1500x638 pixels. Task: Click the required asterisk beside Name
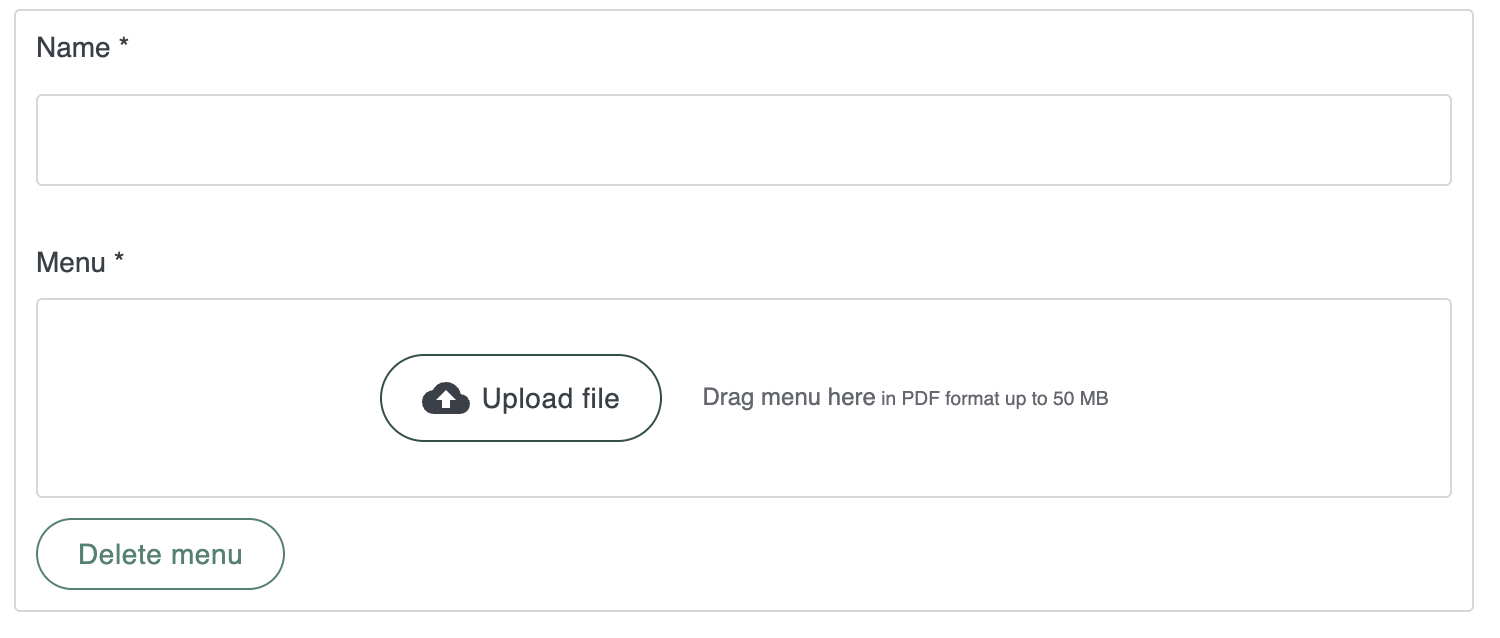124,47
